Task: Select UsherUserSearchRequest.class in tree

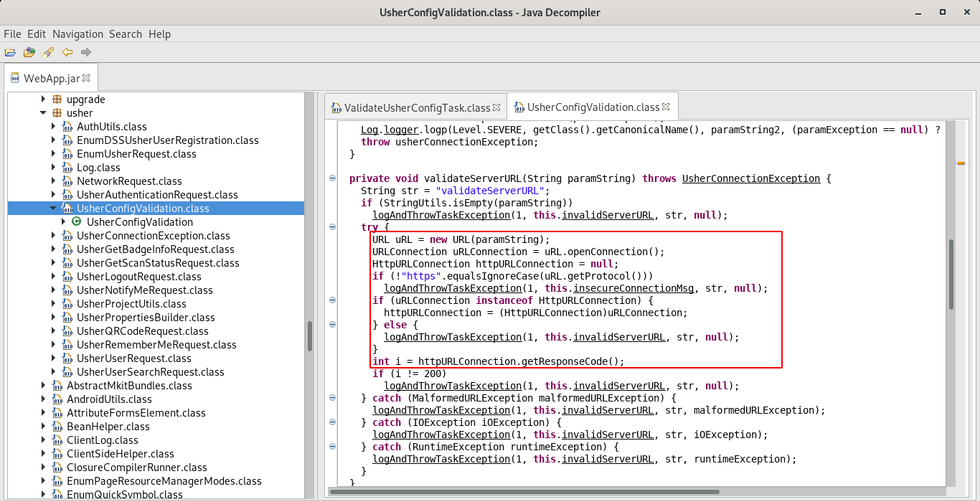Action: tap(150, 372)
